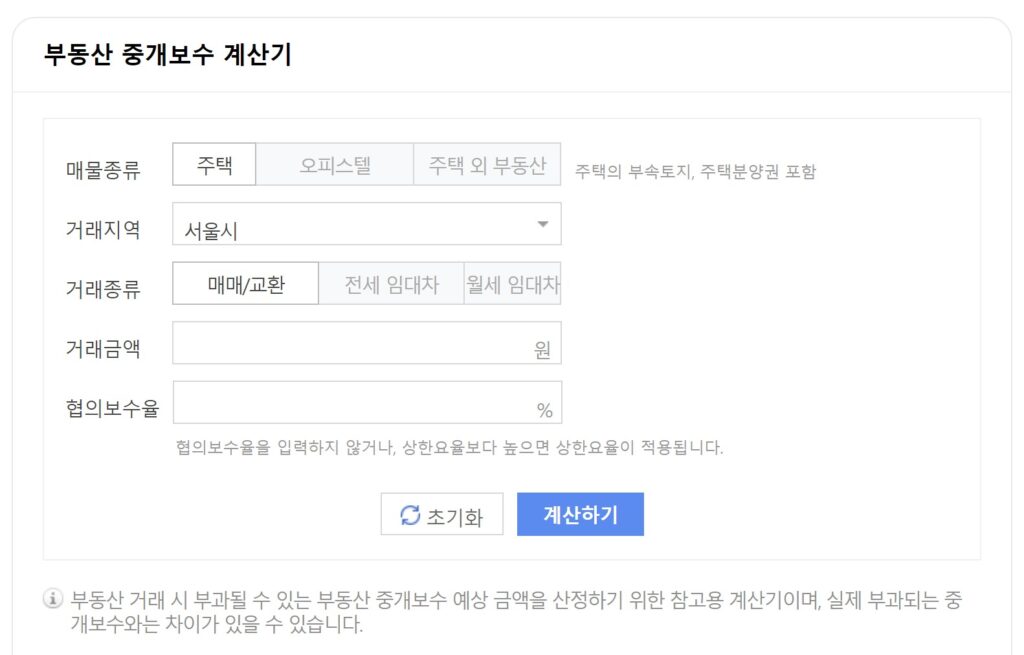Click the refresh icon on 초기화
Image resolution: width=1024 pixels, height=655 pixels.
point(410,515)
